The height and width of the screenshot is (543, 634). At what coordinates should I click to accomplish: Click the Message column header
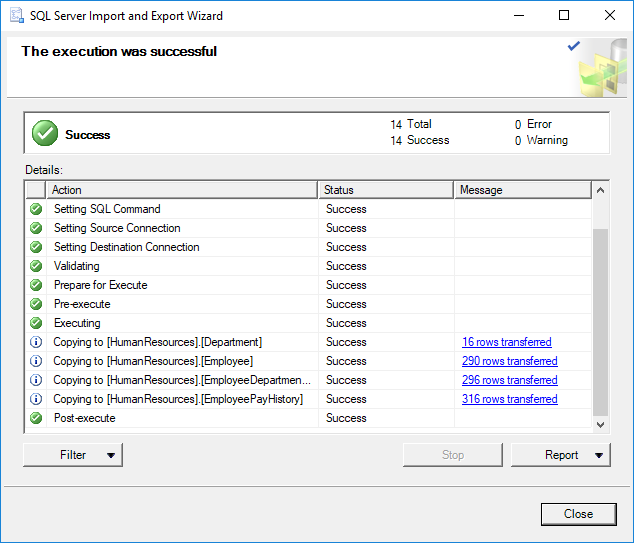coord(523,190)
